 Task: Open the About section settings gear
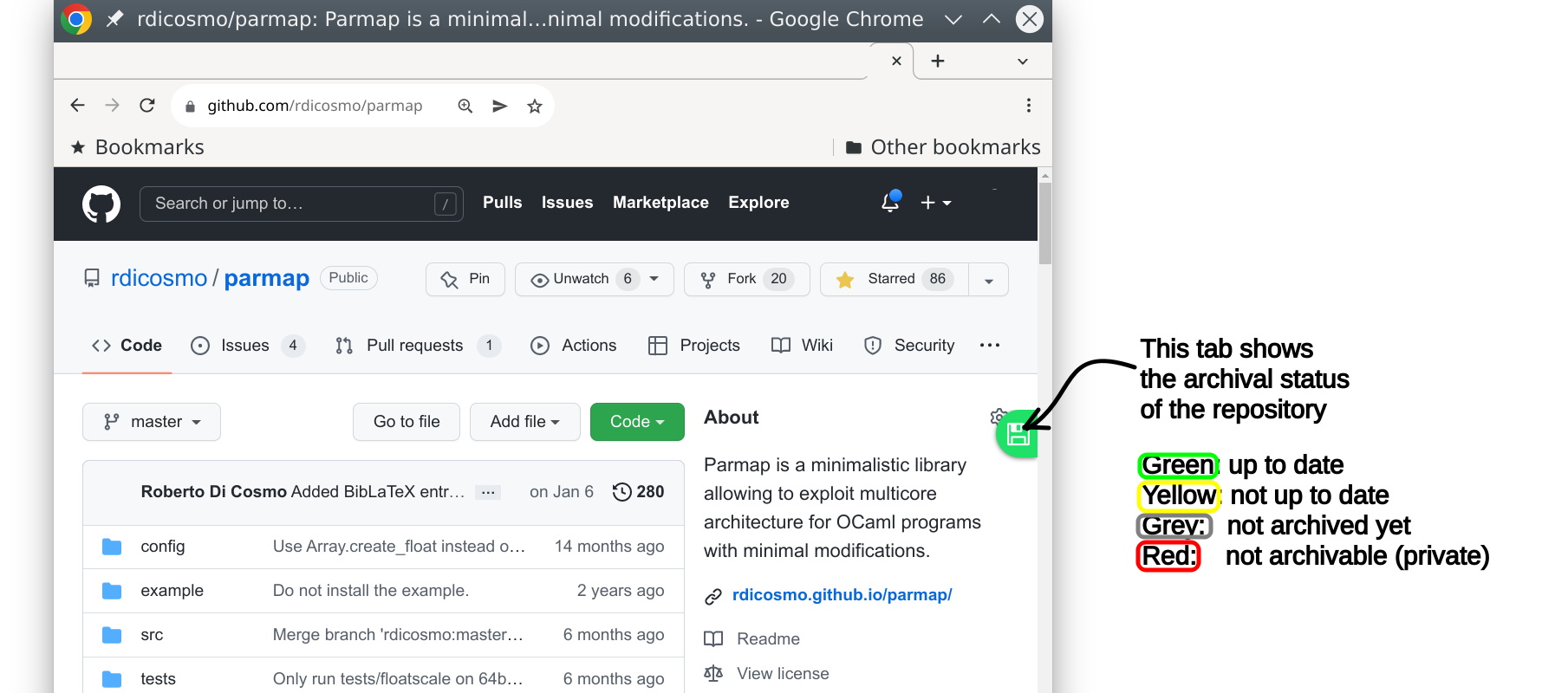(997, 416)
